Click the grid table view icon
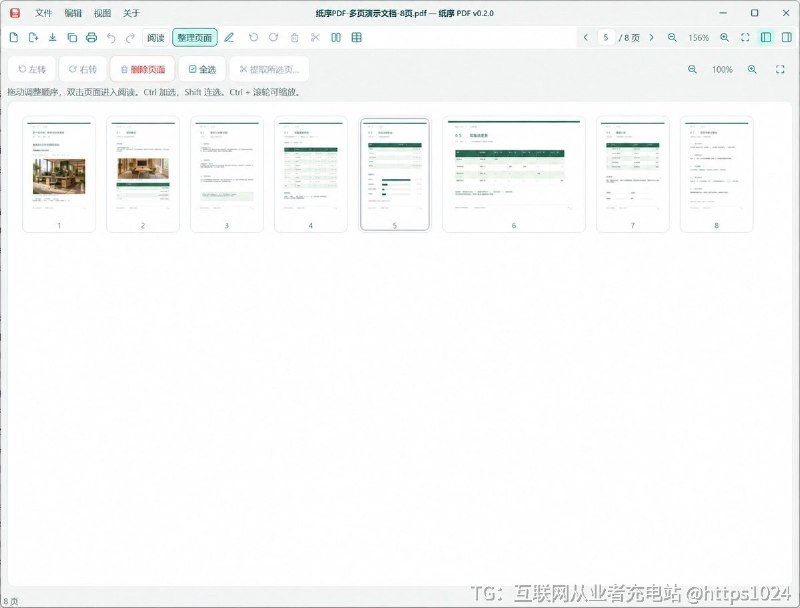Viewport: 800px width, 608px height. 357,37
